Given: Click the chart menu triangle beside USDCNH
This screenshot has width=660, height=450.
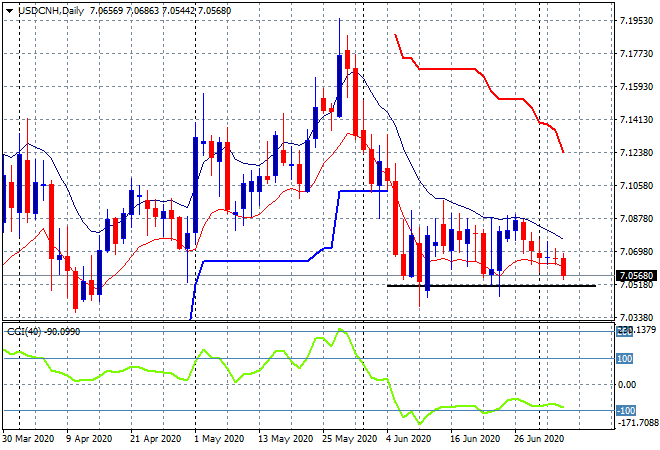Looking at the screenshot, I should (x=9, y=11).
